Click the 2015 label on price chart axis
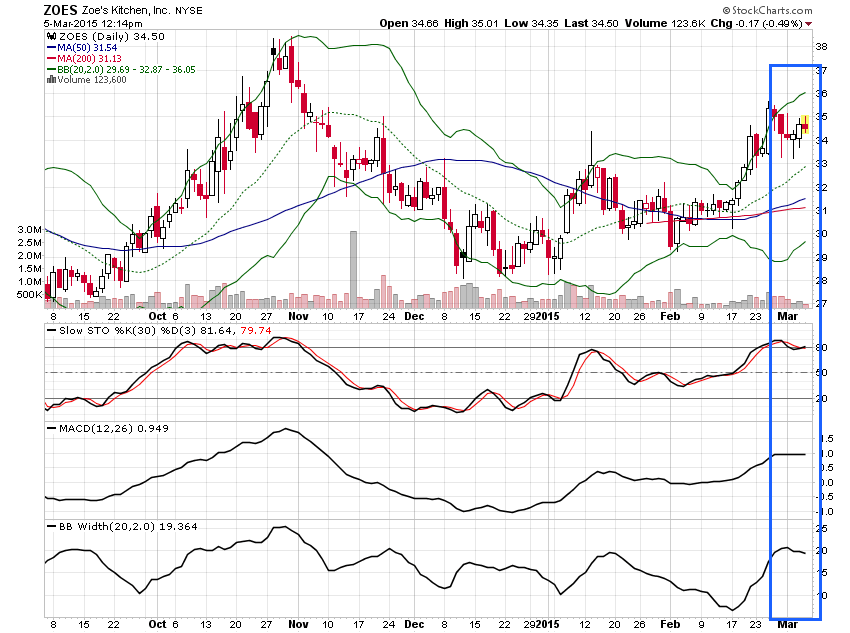This screenshot has width=850, height=633. point(548,316)
